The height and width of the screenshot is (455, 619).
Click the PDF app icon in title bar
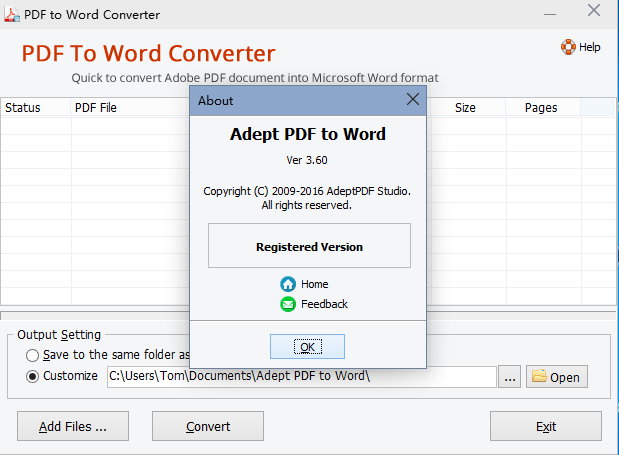point(11,15)
